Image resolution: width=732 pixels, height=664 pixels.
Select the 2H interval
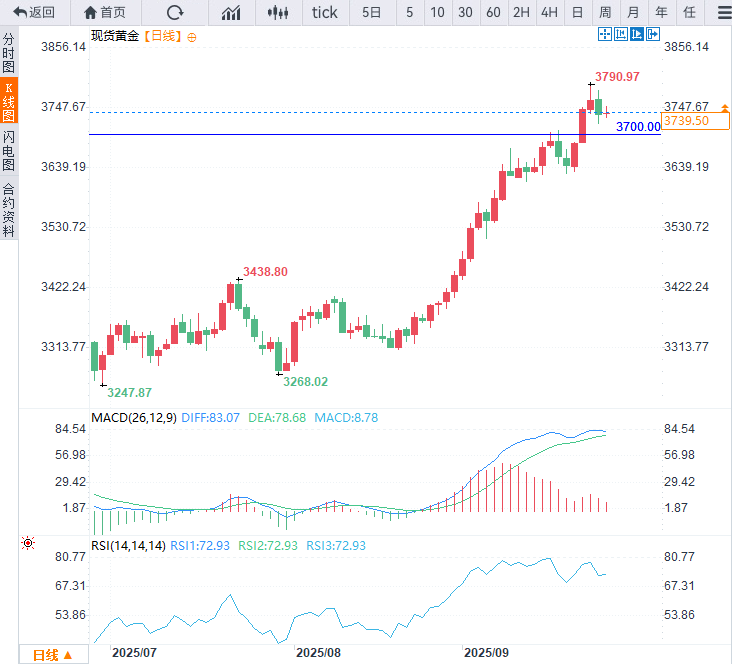[521, 12]
